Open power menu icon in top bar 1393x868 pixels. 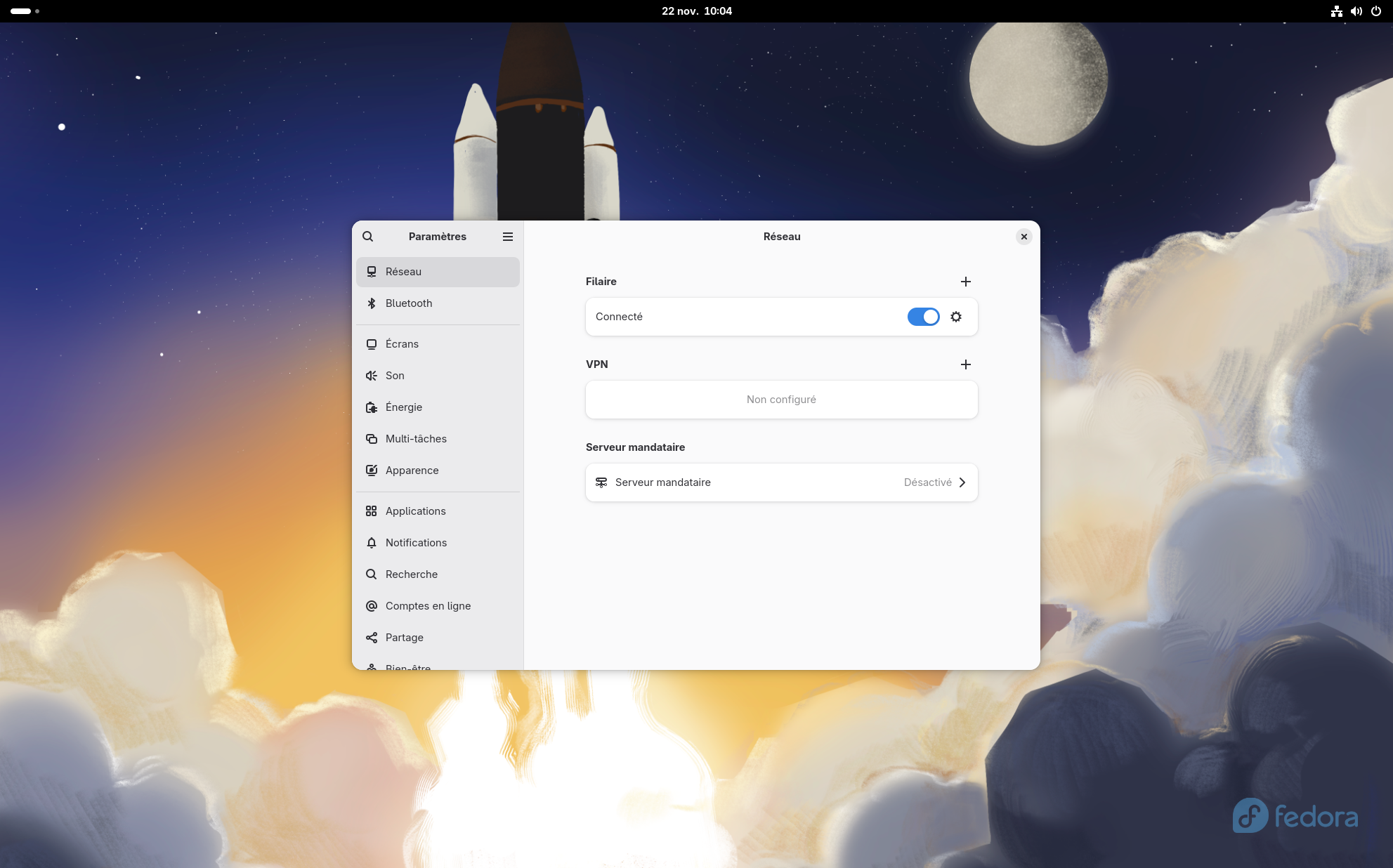pos(1376,11)
